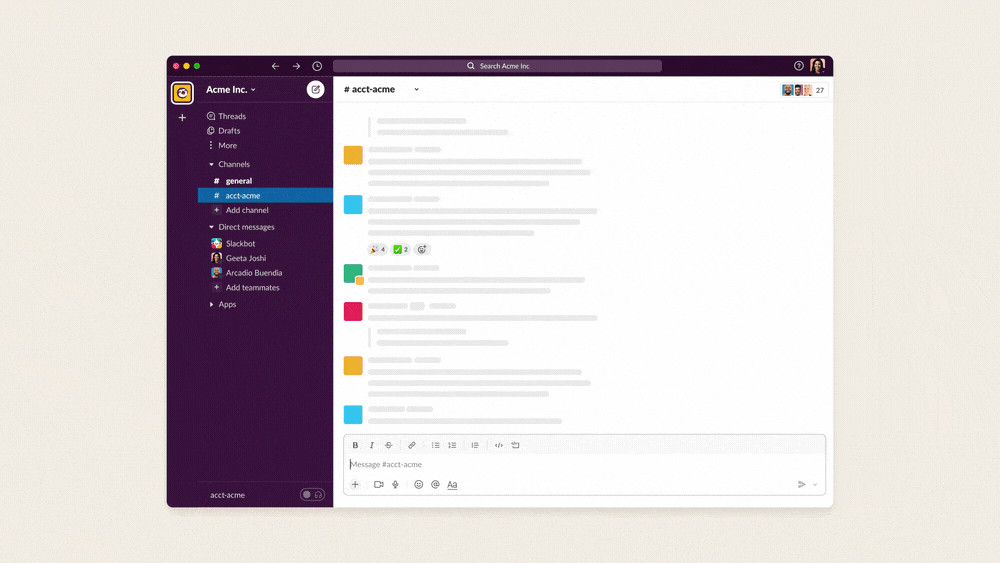Start a bulleted list
Screen dimensions: 1000x563
coord(436,445)
